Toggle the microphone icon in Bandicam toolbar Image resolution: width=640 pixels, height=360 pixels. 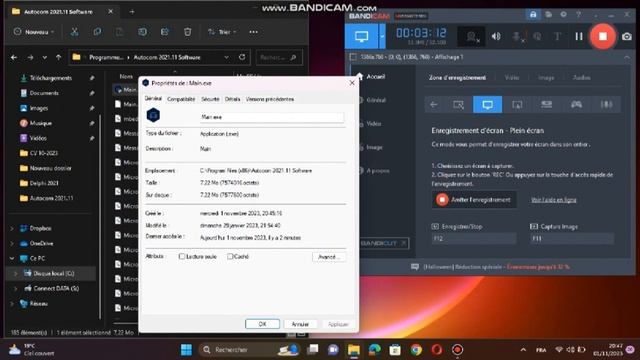(518, 37)
